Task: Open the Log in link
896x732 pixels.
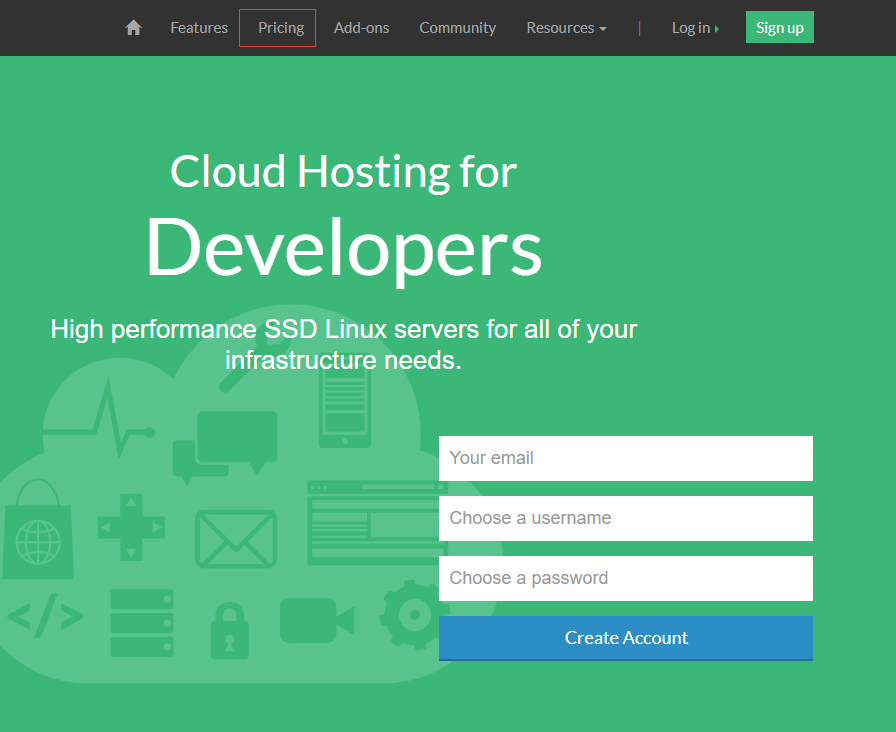Action: (x=694, y=28)
